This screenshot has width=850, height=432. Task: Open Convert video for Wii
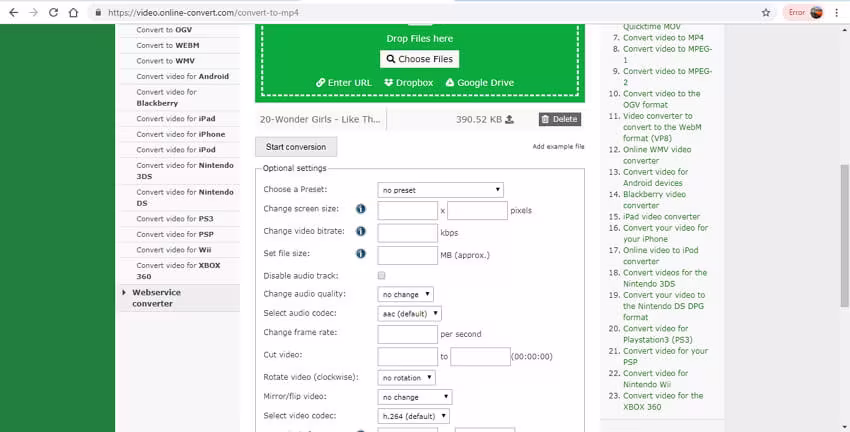pyautogui.click(x=173, y=250)
